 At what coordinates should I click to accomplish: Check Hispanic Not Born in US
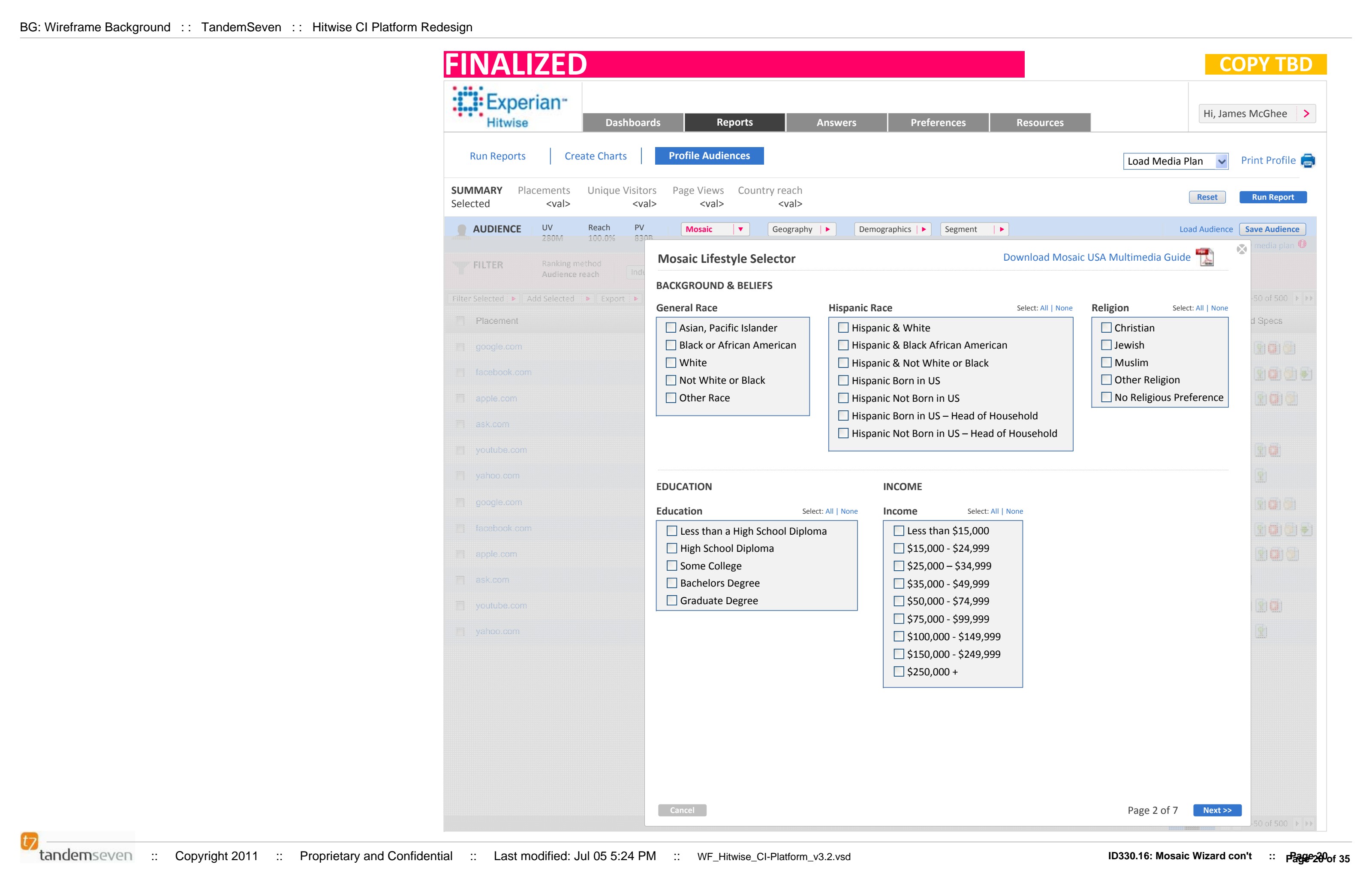[x=843, y=398]
